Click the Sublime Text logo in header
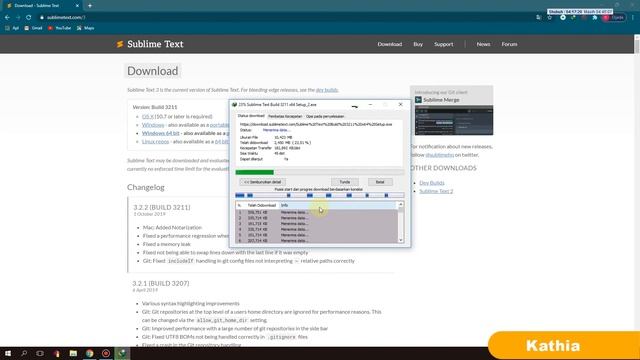This screenshot has width=640, height=360. [x=150, y=44]
